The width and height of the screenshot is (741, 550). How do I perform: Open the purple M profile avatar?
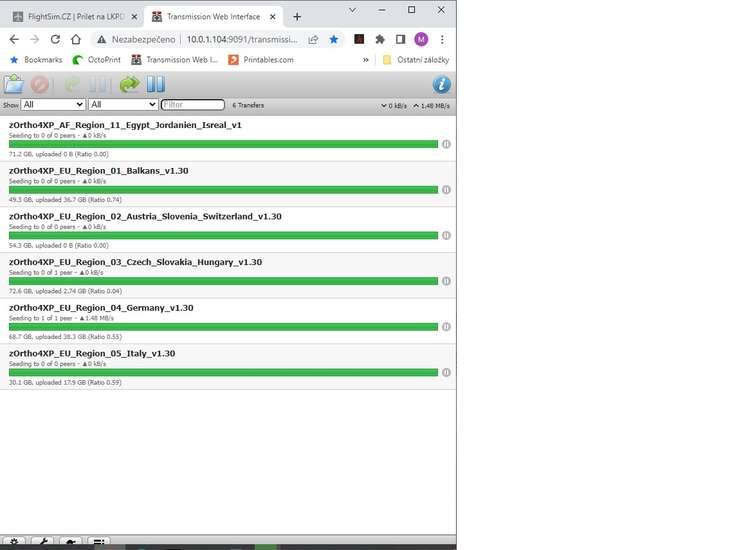tap(421, 40)
